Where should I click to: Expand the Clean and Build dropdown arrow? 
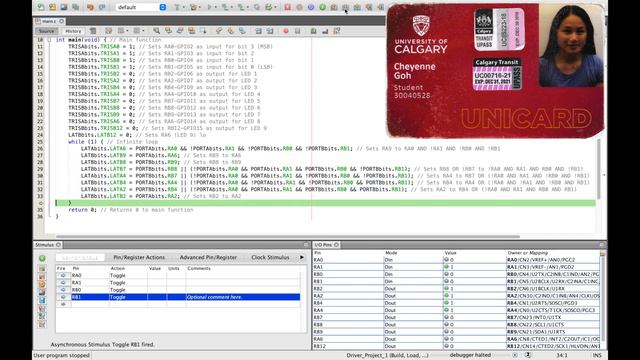(x=200, y=7)
